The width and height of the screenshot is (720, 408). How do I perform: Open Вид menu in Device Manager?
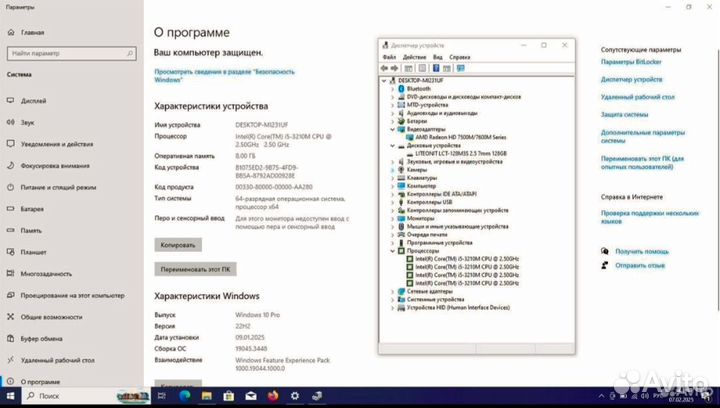[438, 57]
